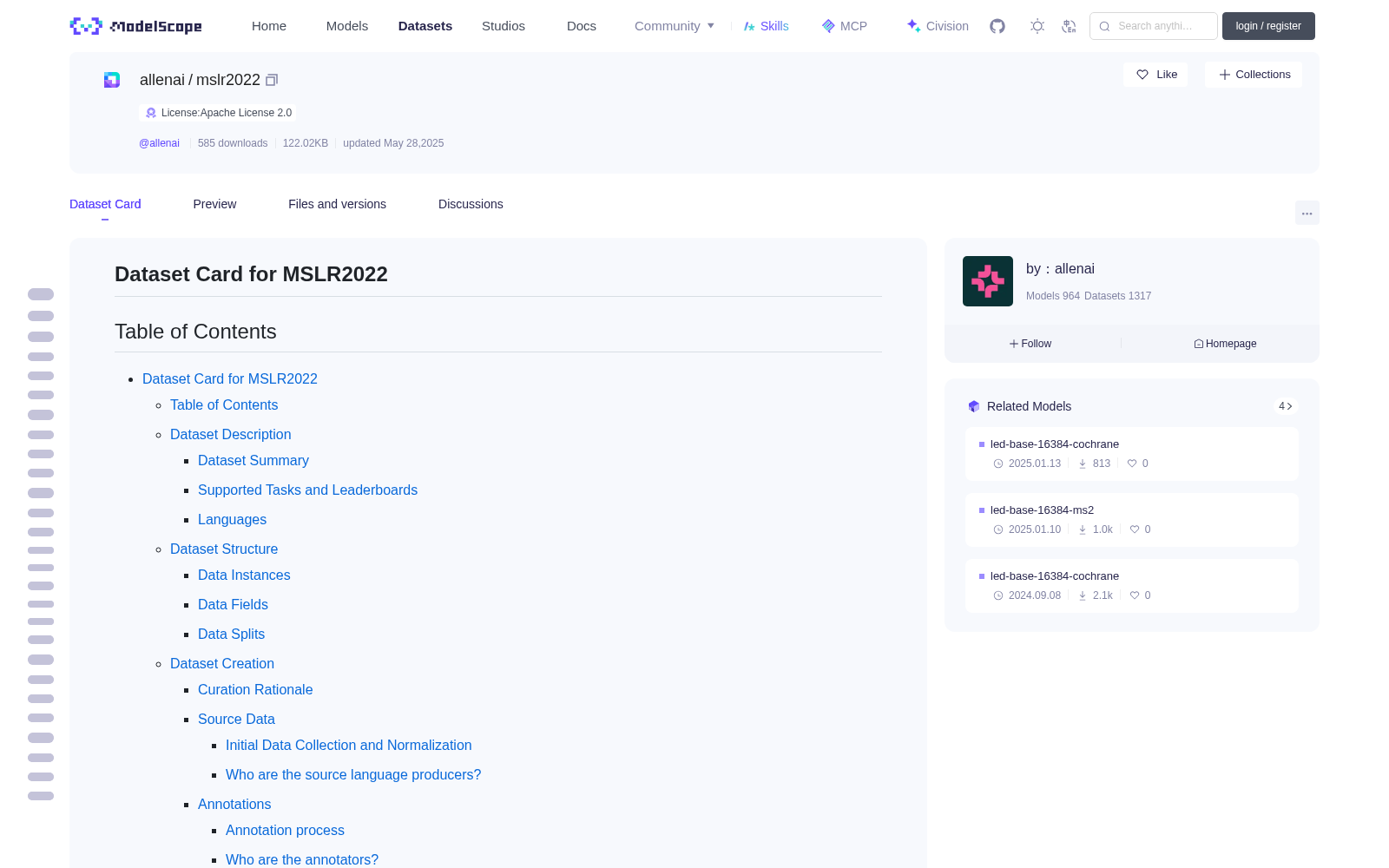The height and width of the screenshot is (868, 1389).
Task: Switch to Files and versions tab
Action: tap(337, 204)
